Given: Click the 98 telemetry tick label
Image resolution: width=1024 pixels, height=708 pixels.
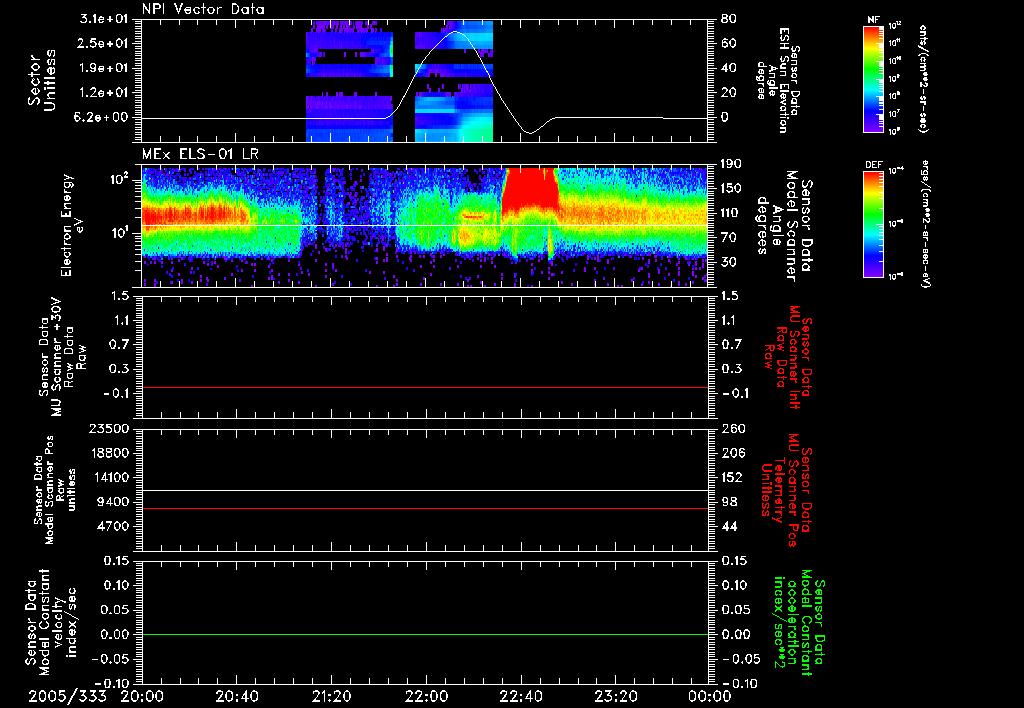Looking at the screenshot, I should [729, 502].
